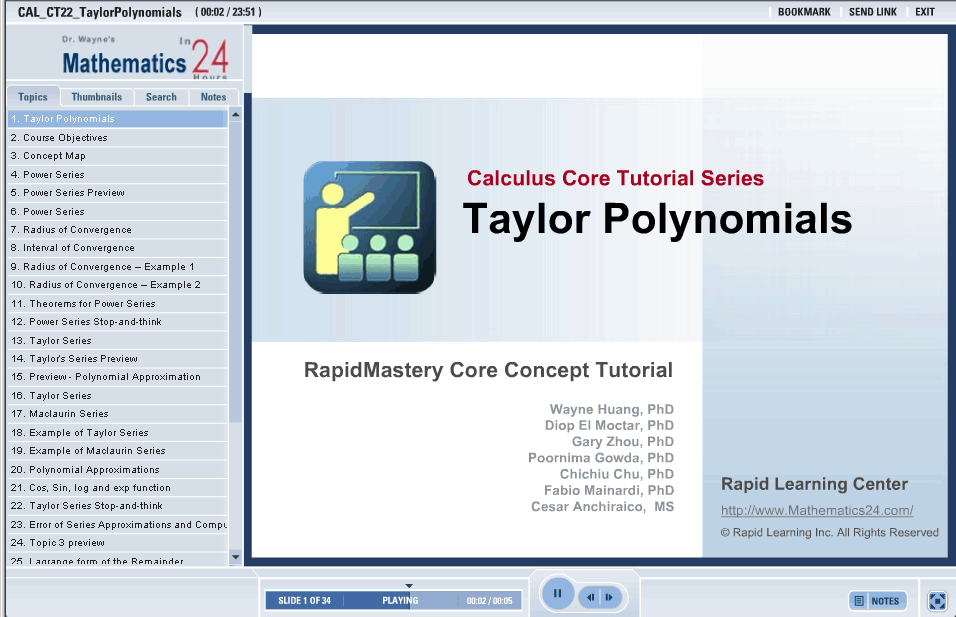956x617 pixels.
Task: Bookmark this slide
Action: (804, 12)
